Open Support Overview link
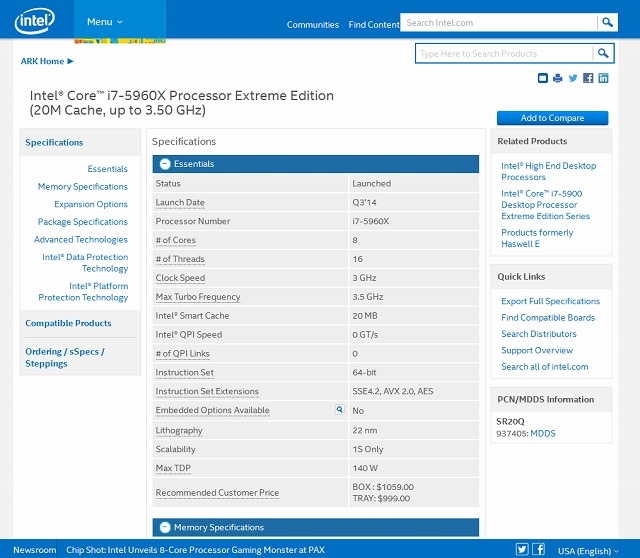This screenshot has width=640, height=558. point(537,350)
